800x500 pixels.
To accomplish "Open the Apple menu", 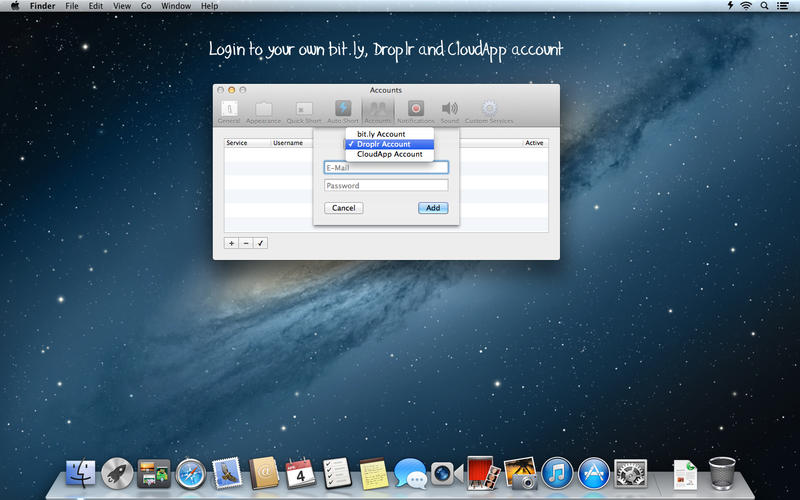I will [14, 6].
